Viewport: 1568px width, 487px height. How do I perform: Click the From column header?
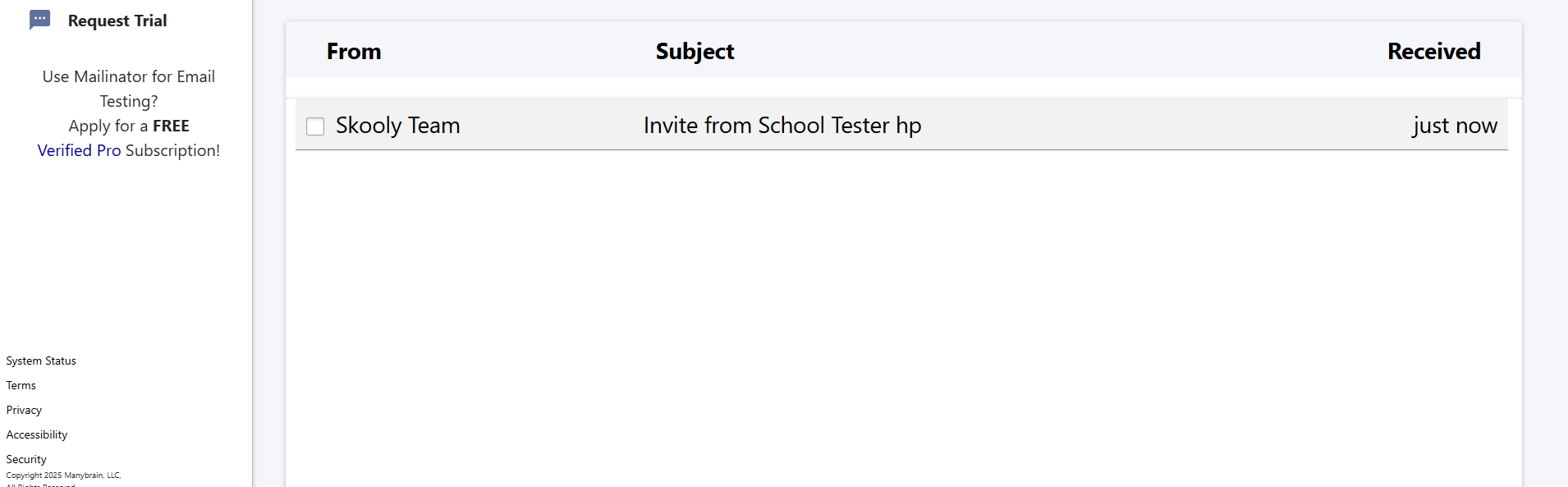click(x=354, y=52)
